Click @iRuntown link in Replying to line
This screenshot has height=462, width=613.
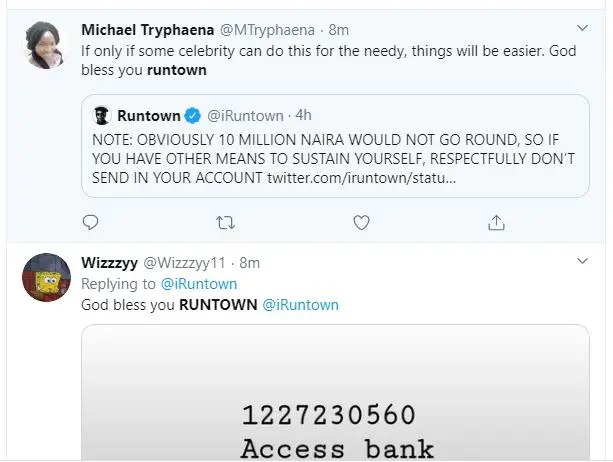pyautogui.click(x=199, y=284)
